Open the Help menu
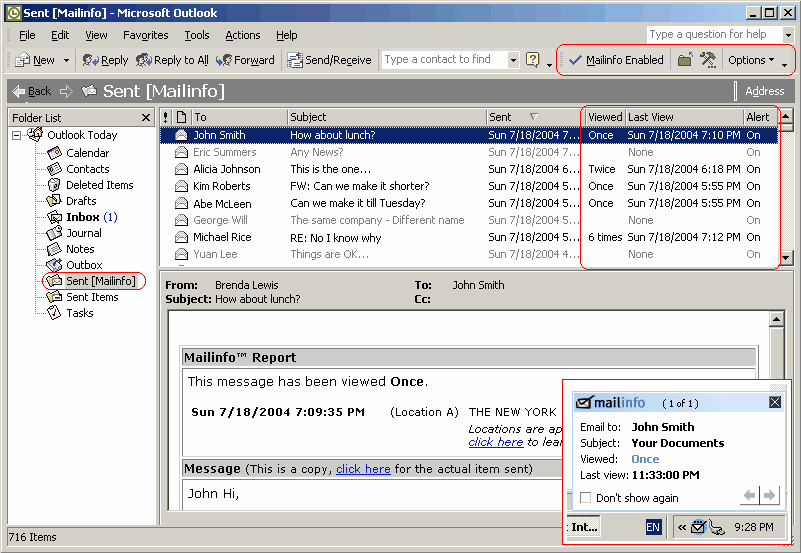Image resolution: width=801 pixels, height=553 pixels. (287, 35)
